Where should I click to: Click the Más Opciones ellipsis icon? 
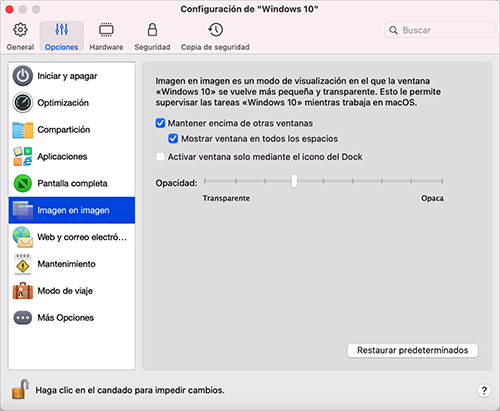pos(23,318)
